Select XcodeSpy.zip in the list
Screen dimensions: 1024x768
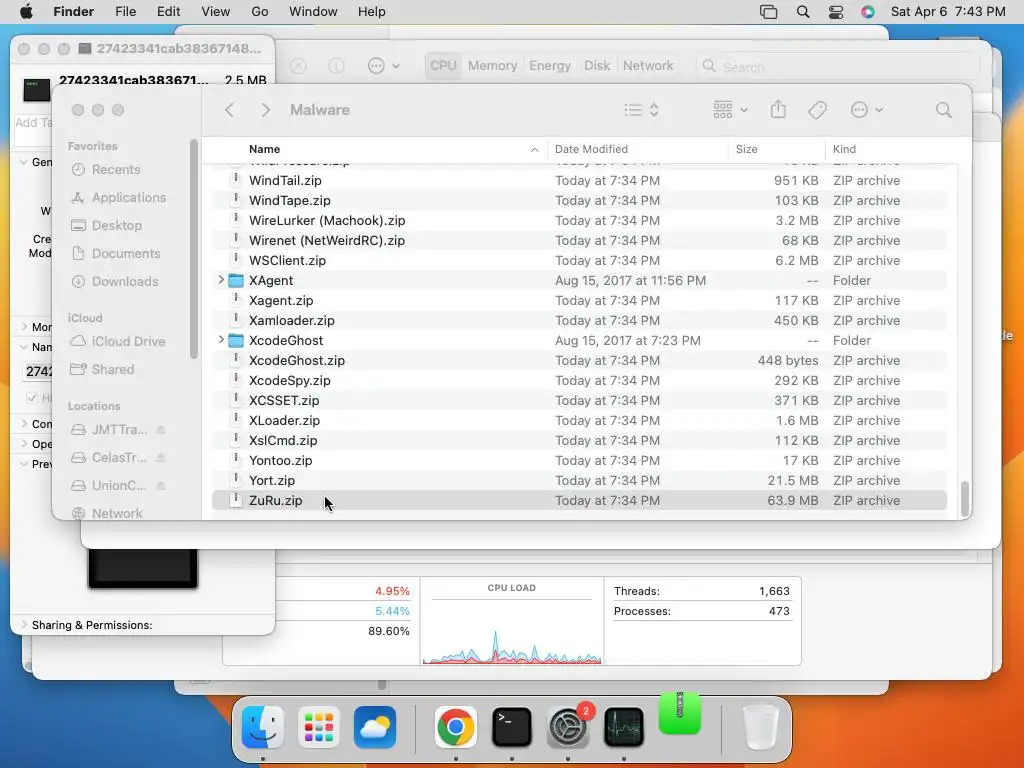(x=579, y=380)
